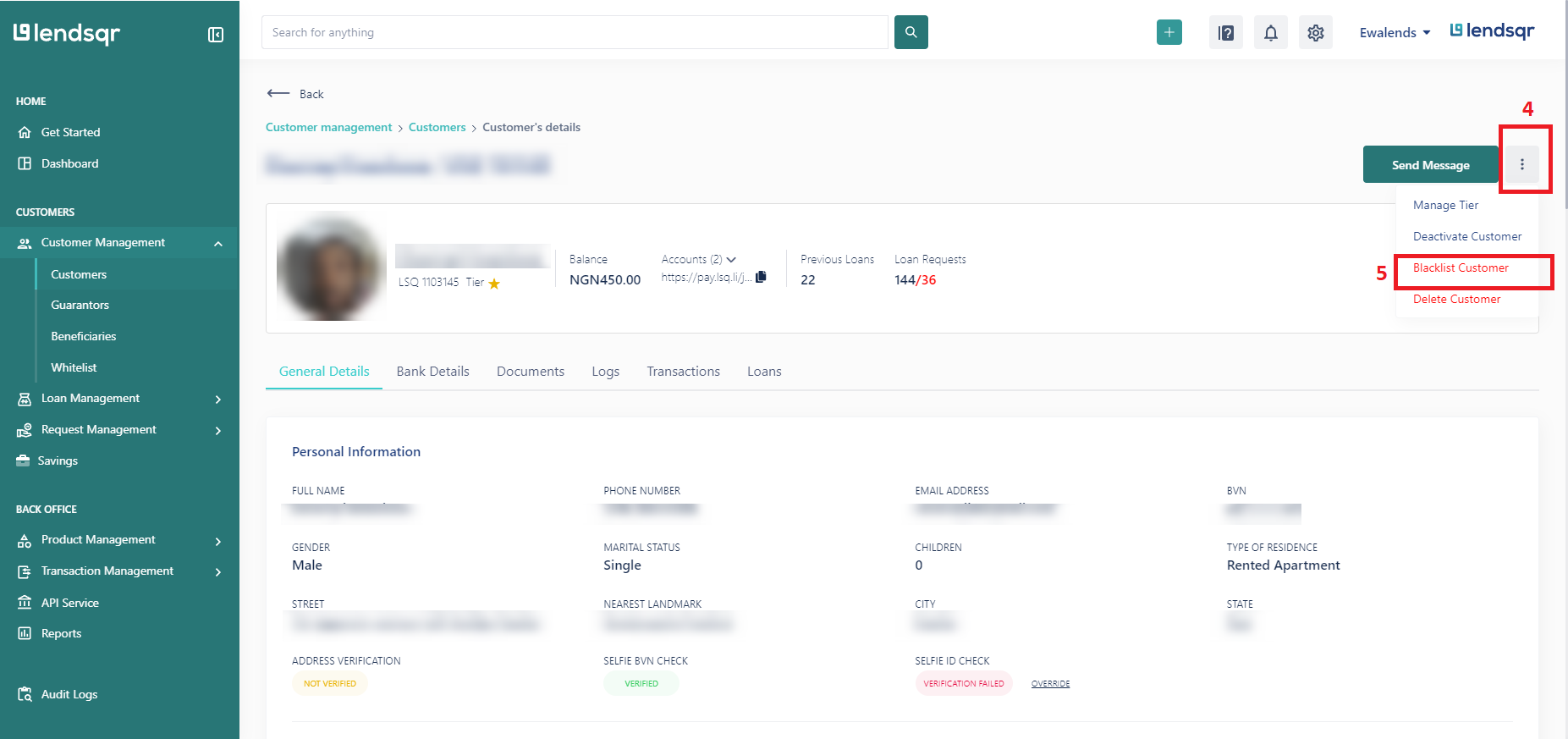Open settings gear icon
This screenshot has width=1568, height=739.
pyautogui.click(x=1316, y=32)
